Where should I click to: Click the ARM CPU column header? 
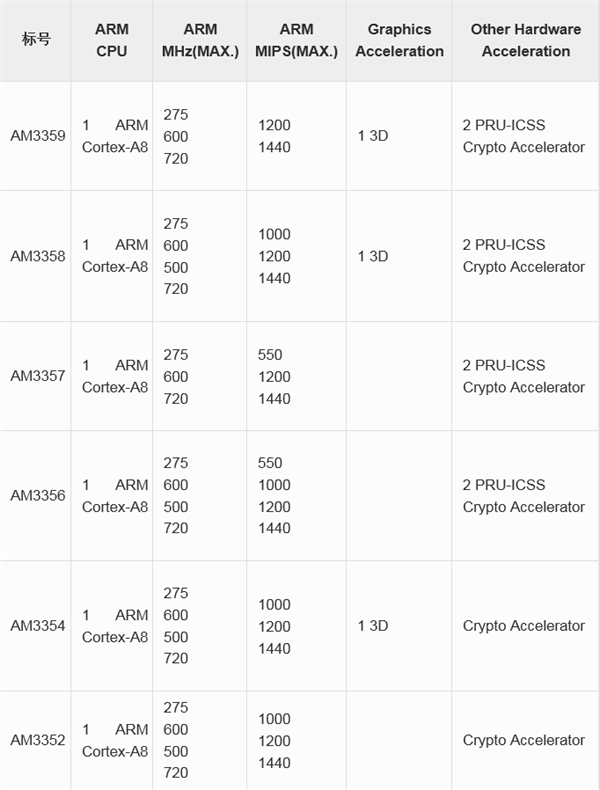(112, 40)
